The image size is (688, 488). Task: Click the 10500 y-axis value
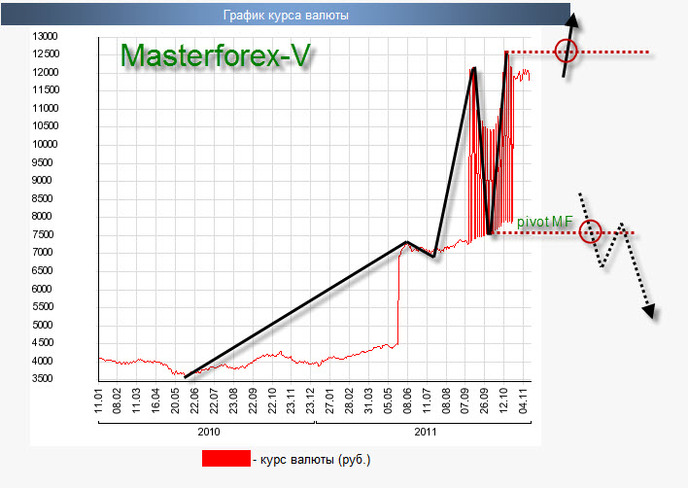[45, 126]
